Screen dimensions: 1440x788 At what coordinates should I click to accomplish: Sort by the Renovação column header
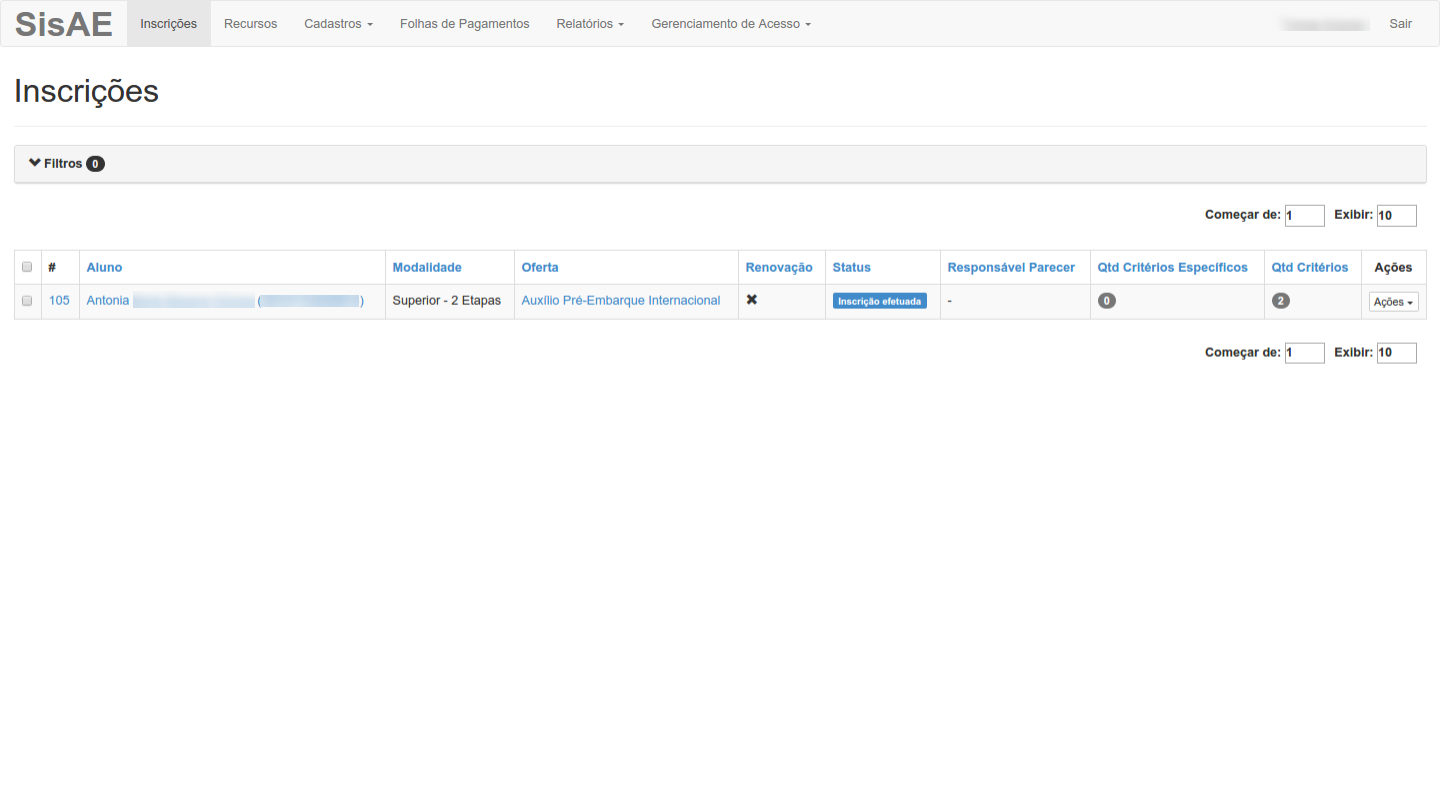(x=779, y=267)
